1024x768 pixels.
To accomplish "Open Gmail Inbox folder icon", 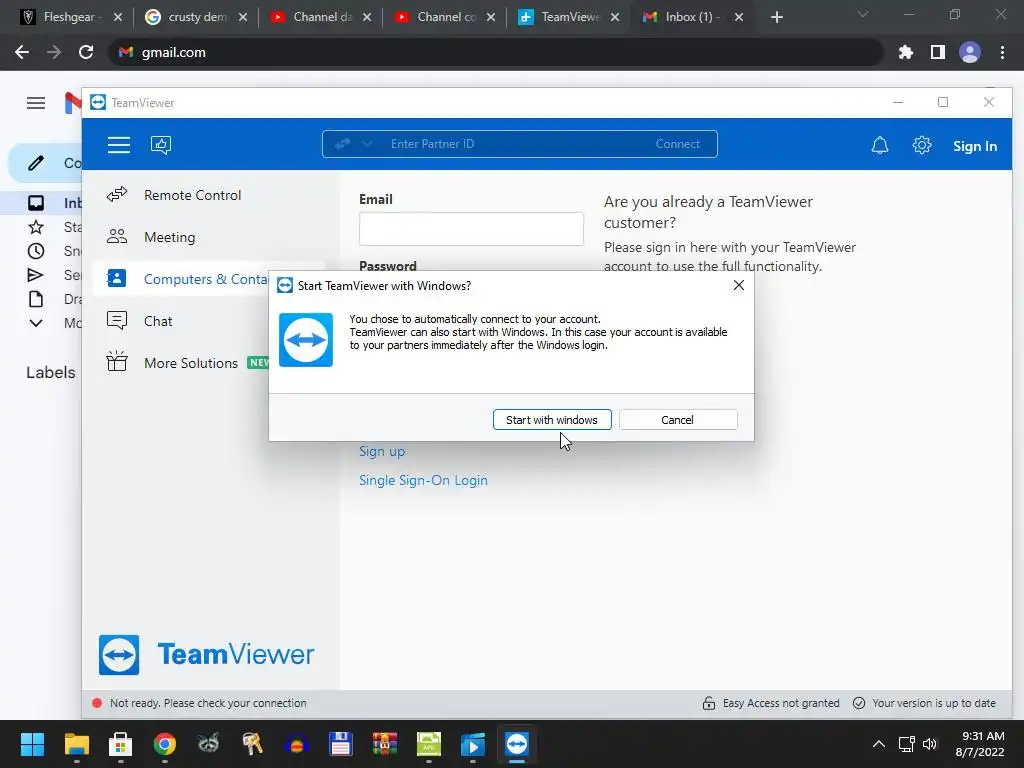I will (x=36, y=203).
